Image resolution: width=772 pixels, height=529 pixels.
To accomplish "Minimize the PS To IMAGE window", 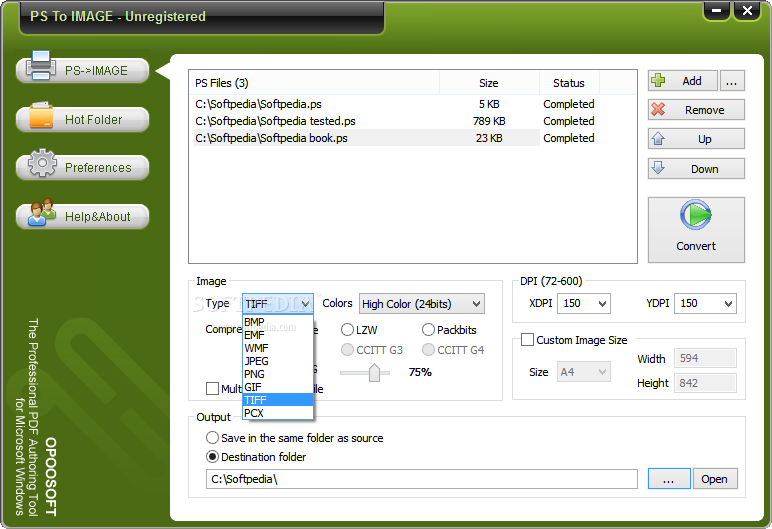I will [x=717, y=10].
